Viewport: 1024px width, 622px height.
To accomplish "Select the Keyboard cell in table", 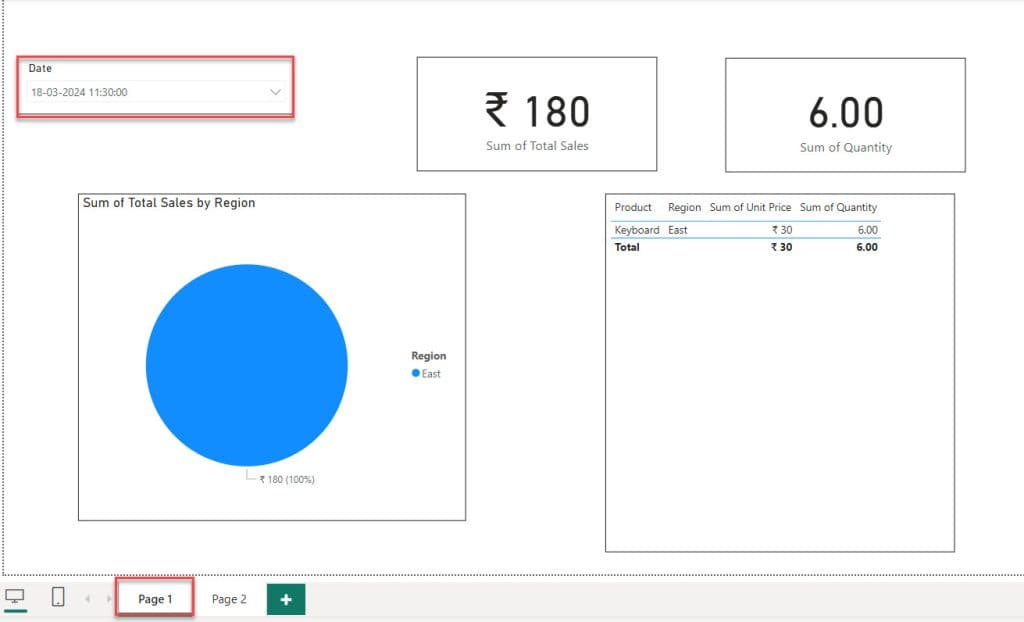I will point(637,230).
